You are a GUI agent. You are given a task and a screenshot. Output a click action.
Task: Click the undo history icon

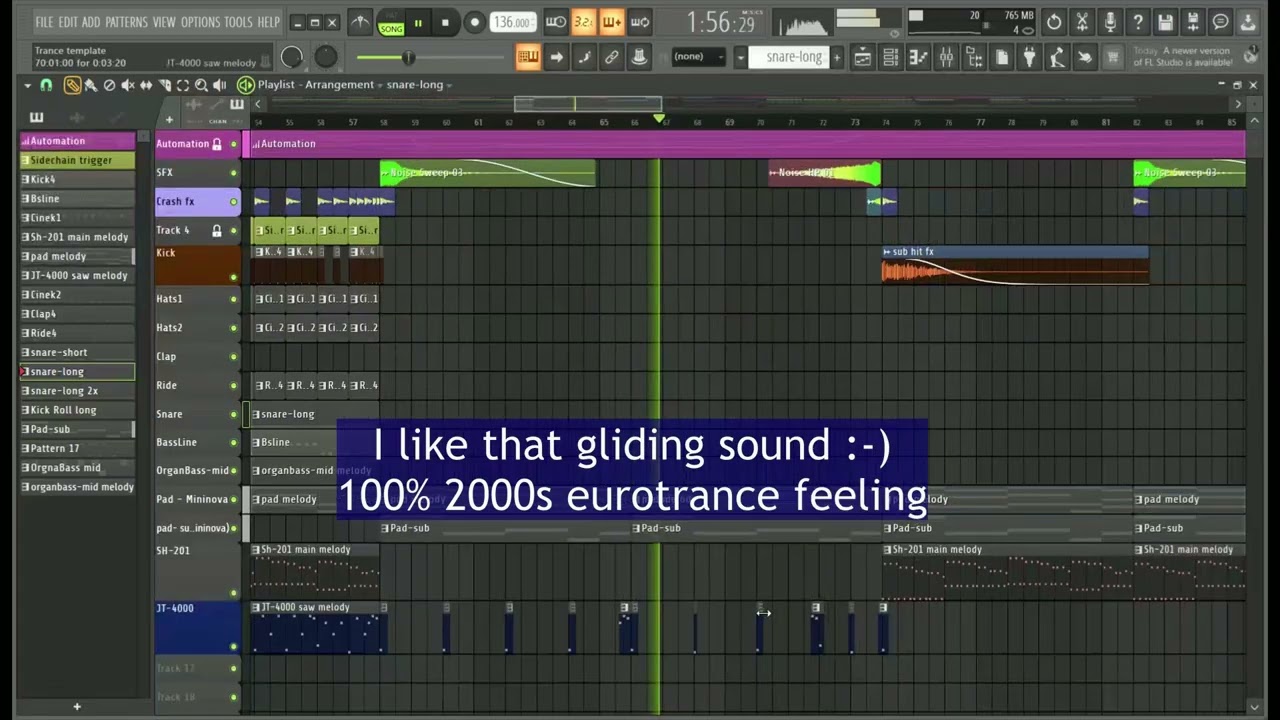tap(1054, 22)
